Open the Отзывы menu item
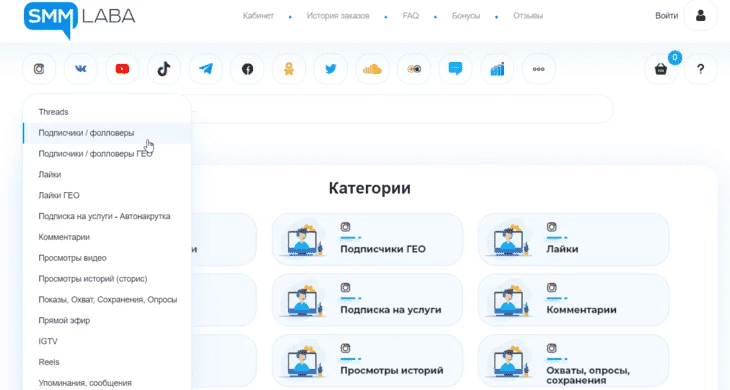This screenshot has width=730, height=390. click(x=528, y=16)
